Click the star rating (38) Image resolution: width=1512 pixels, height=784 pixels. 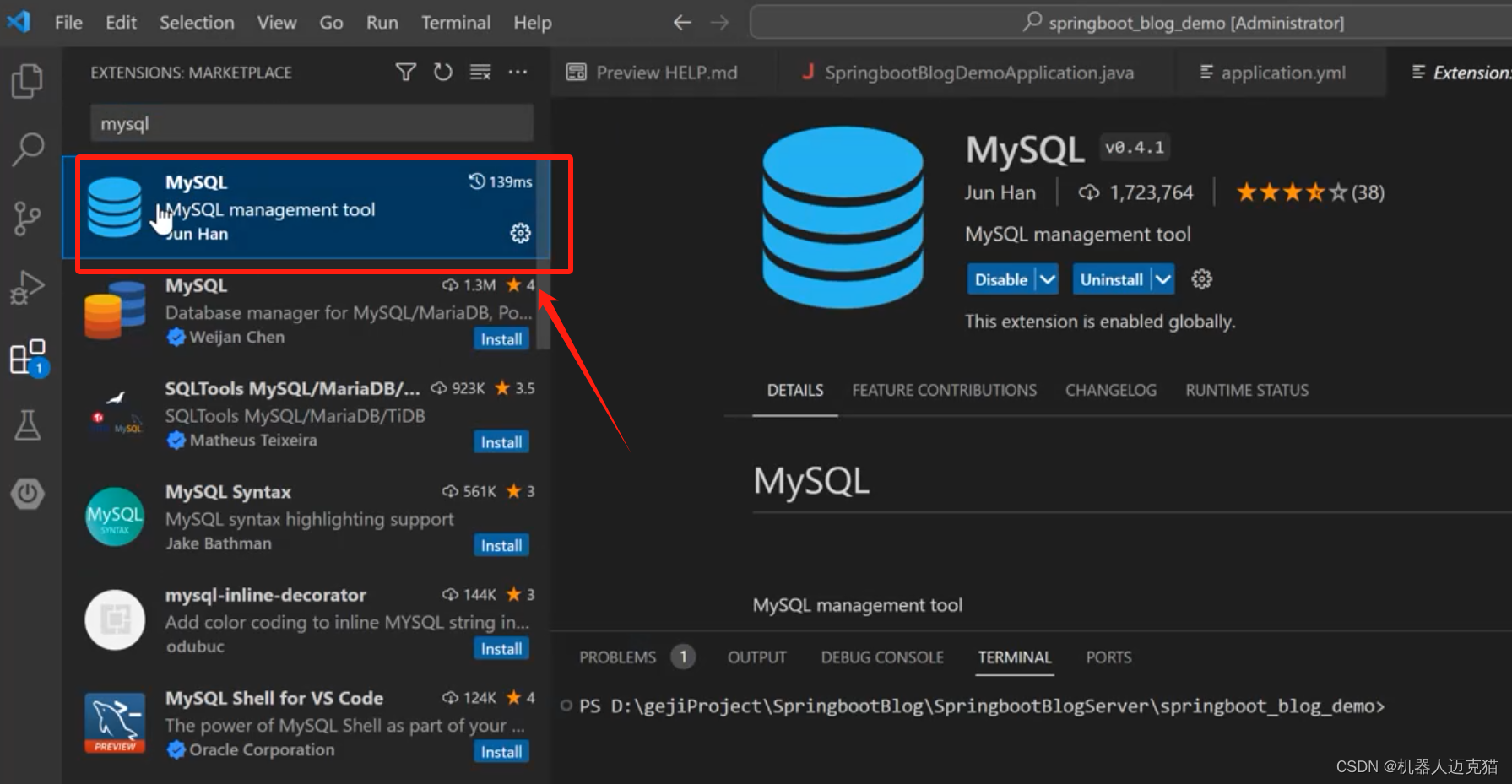pos(1310,192)
